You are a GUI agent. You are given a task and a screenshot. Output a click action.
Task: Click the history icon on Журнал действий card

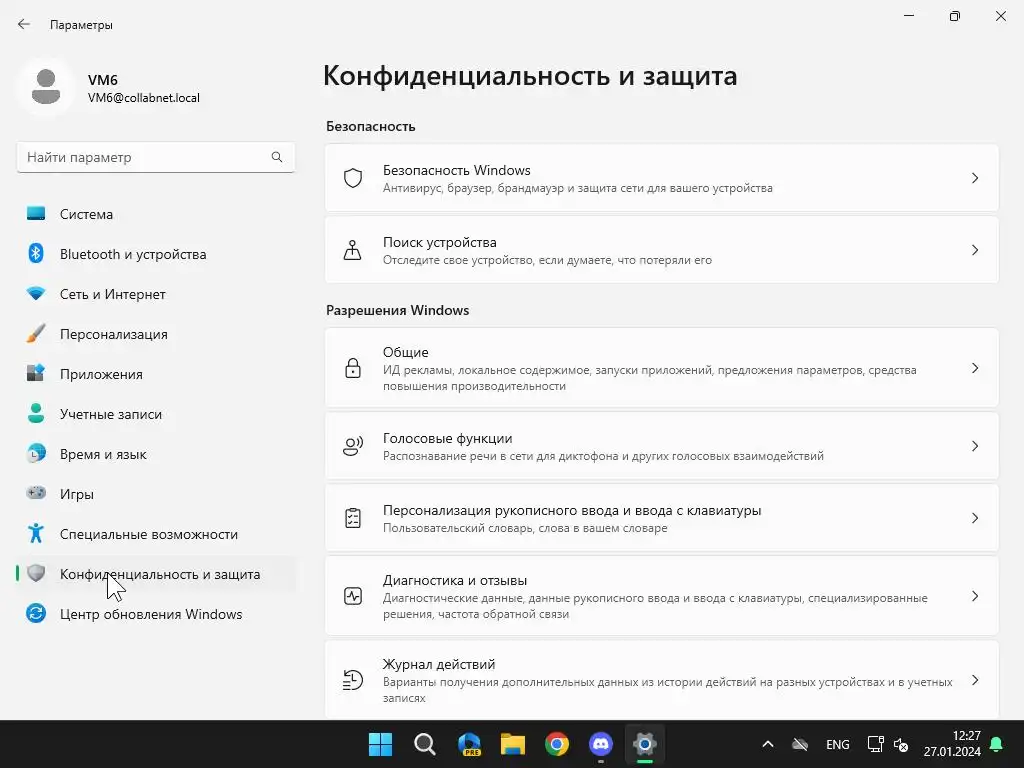coord(353,680)
